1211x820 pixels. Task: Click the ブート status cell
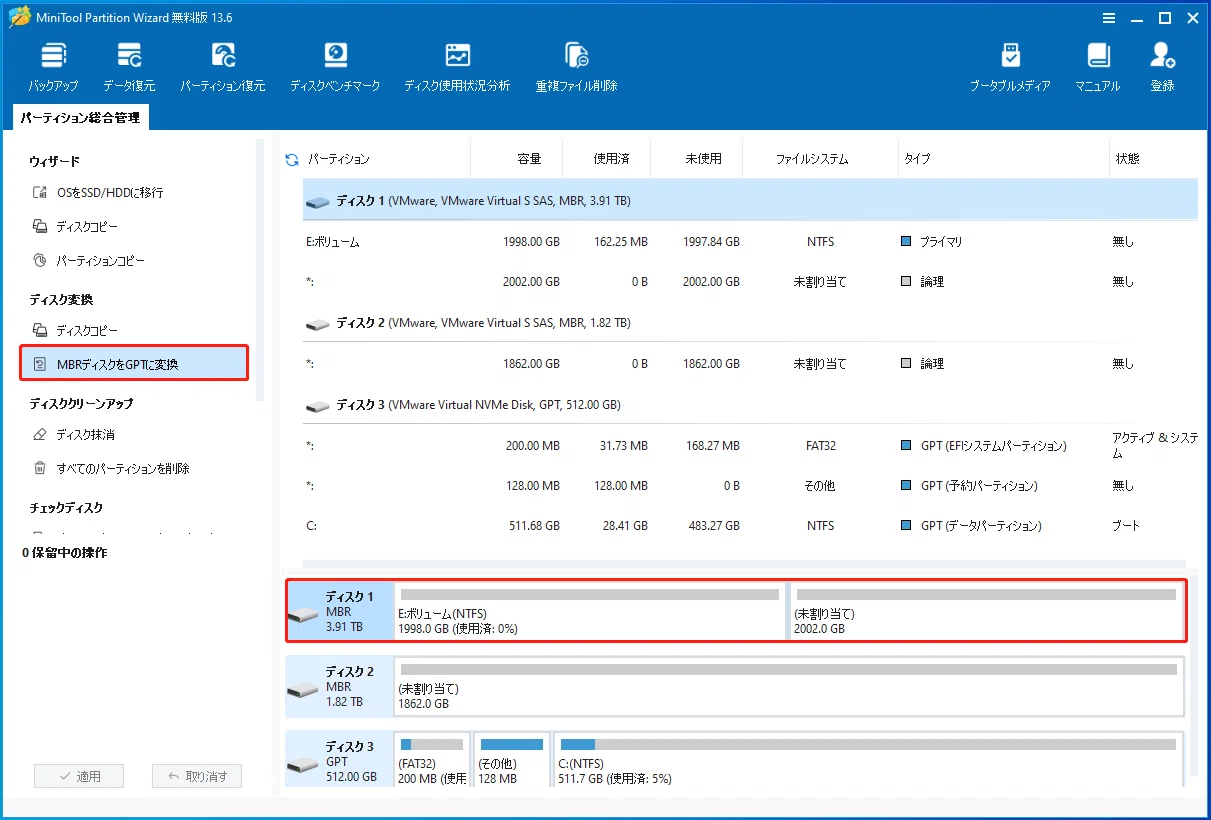1126,526
